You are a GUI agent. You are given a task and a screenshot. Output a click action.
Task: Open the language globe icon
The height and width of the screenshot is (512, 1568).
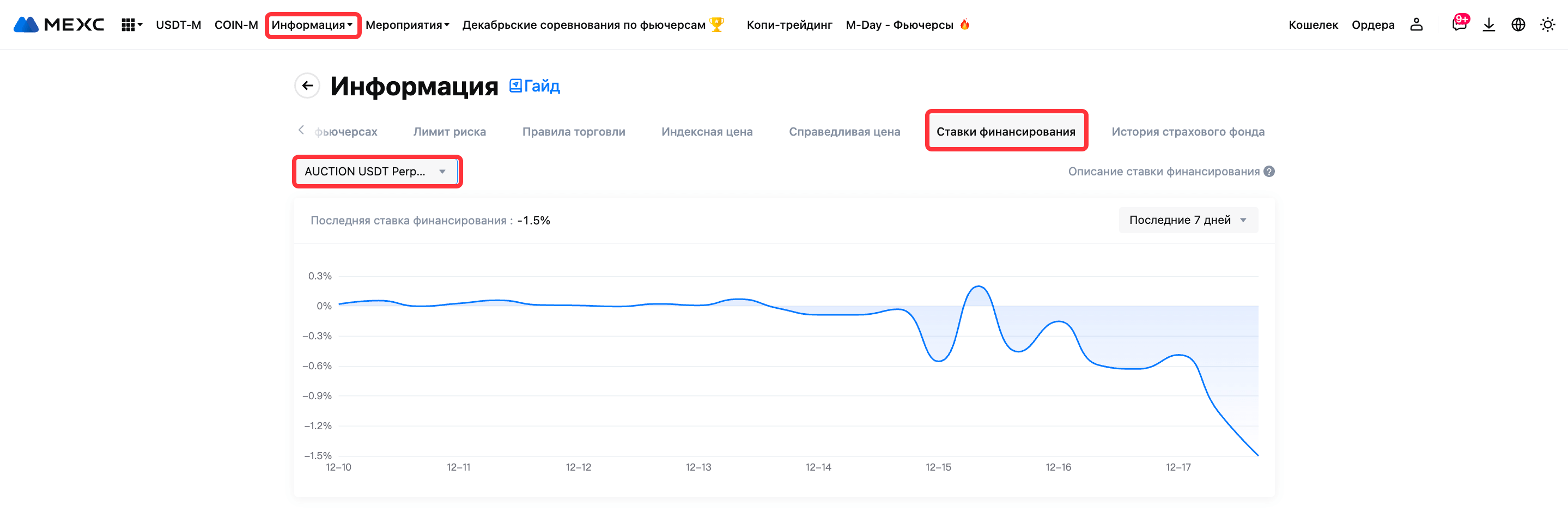click(x=1518, y=25)
